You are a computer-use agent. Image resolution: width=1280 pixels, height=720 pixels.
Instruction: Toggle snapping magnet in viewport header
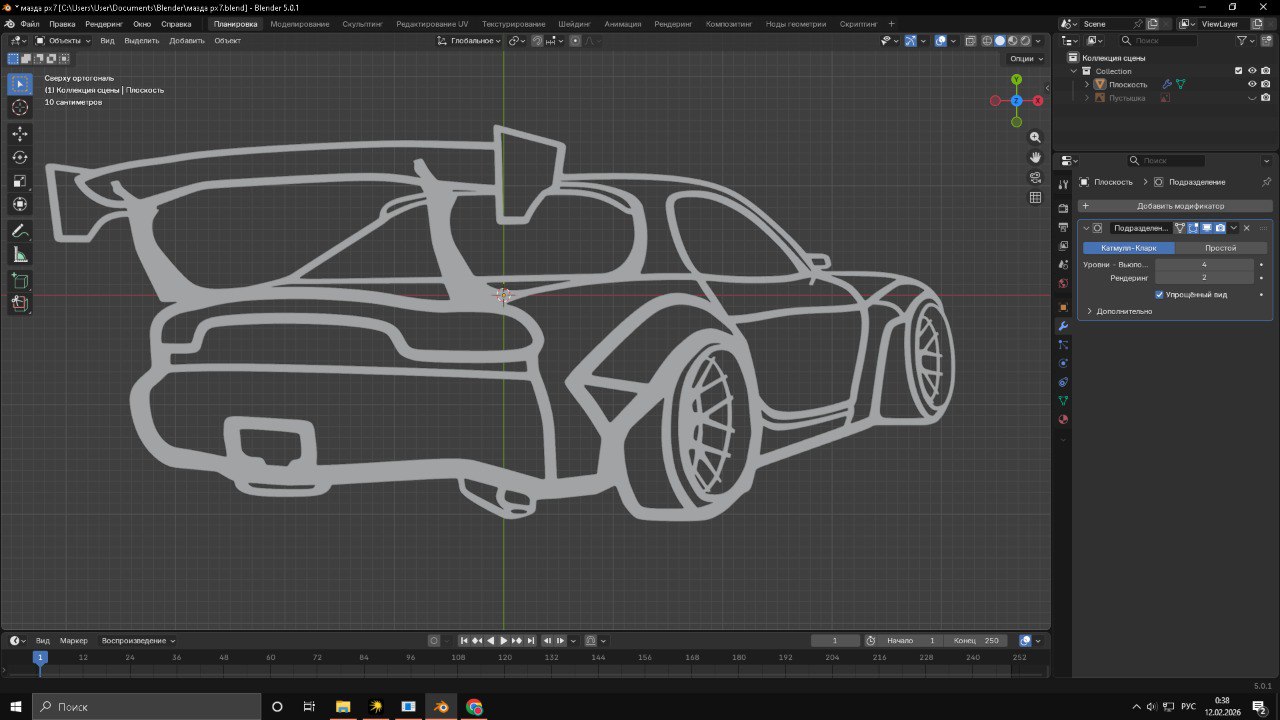(537, 41)
